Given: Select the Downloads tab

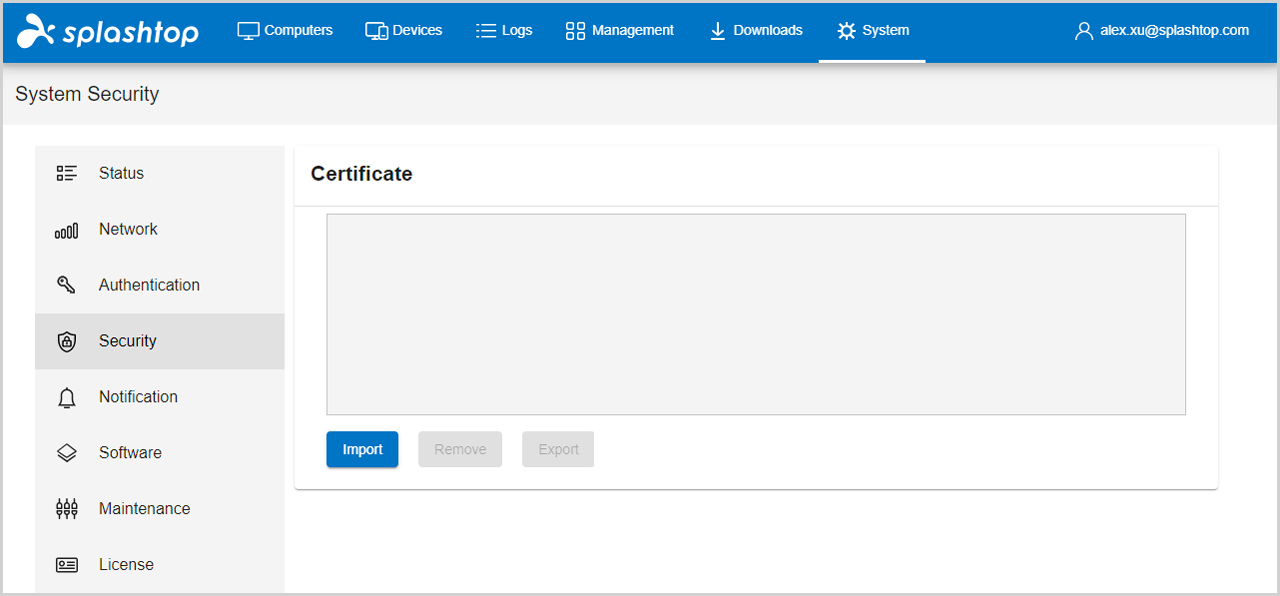Looking at the screenshot, I should tap(756, 31).
